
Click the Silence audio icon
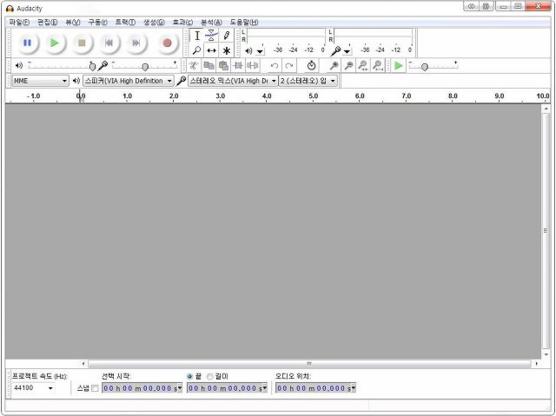tap(253, 66)
